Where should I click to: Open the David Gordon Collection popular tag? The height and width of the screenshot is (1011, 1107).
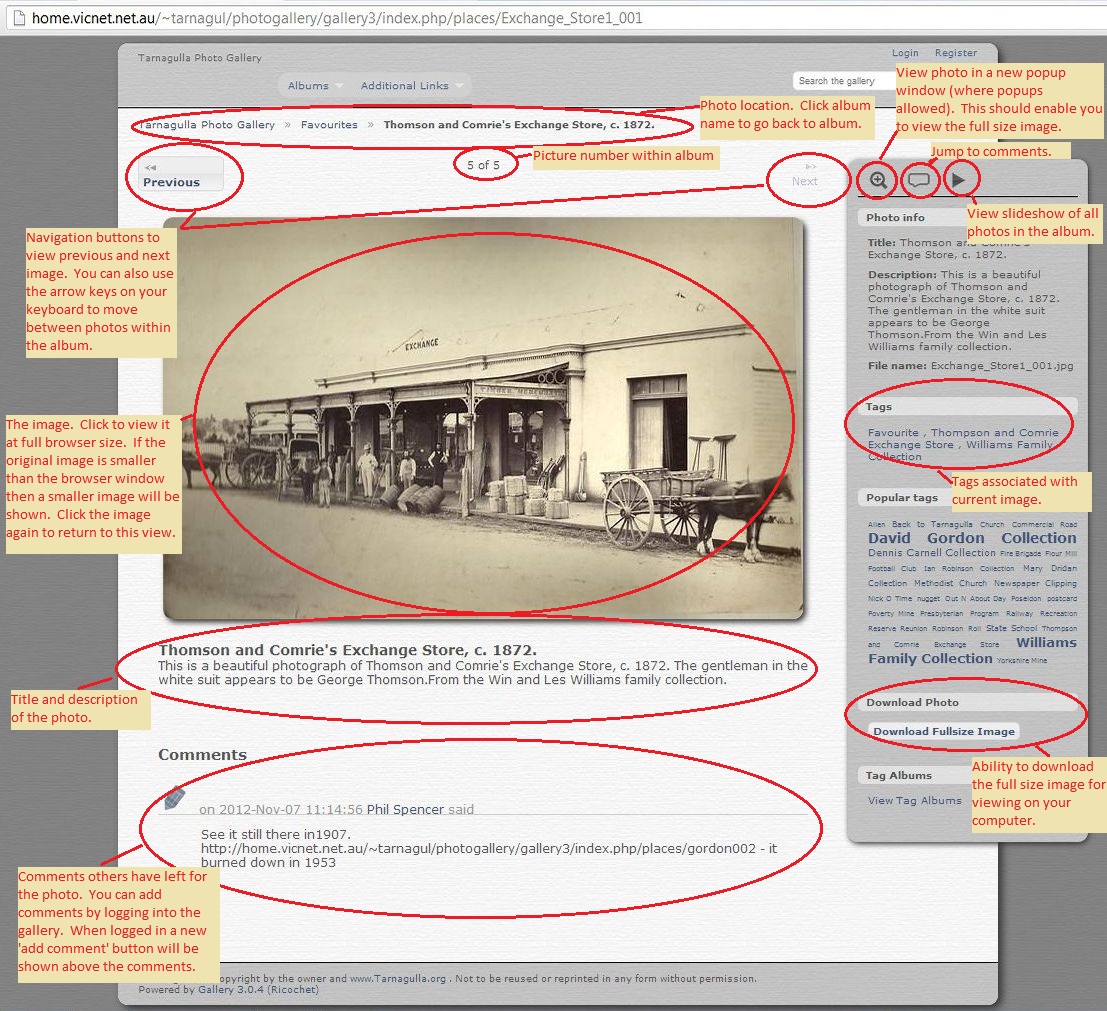[972, 538]
